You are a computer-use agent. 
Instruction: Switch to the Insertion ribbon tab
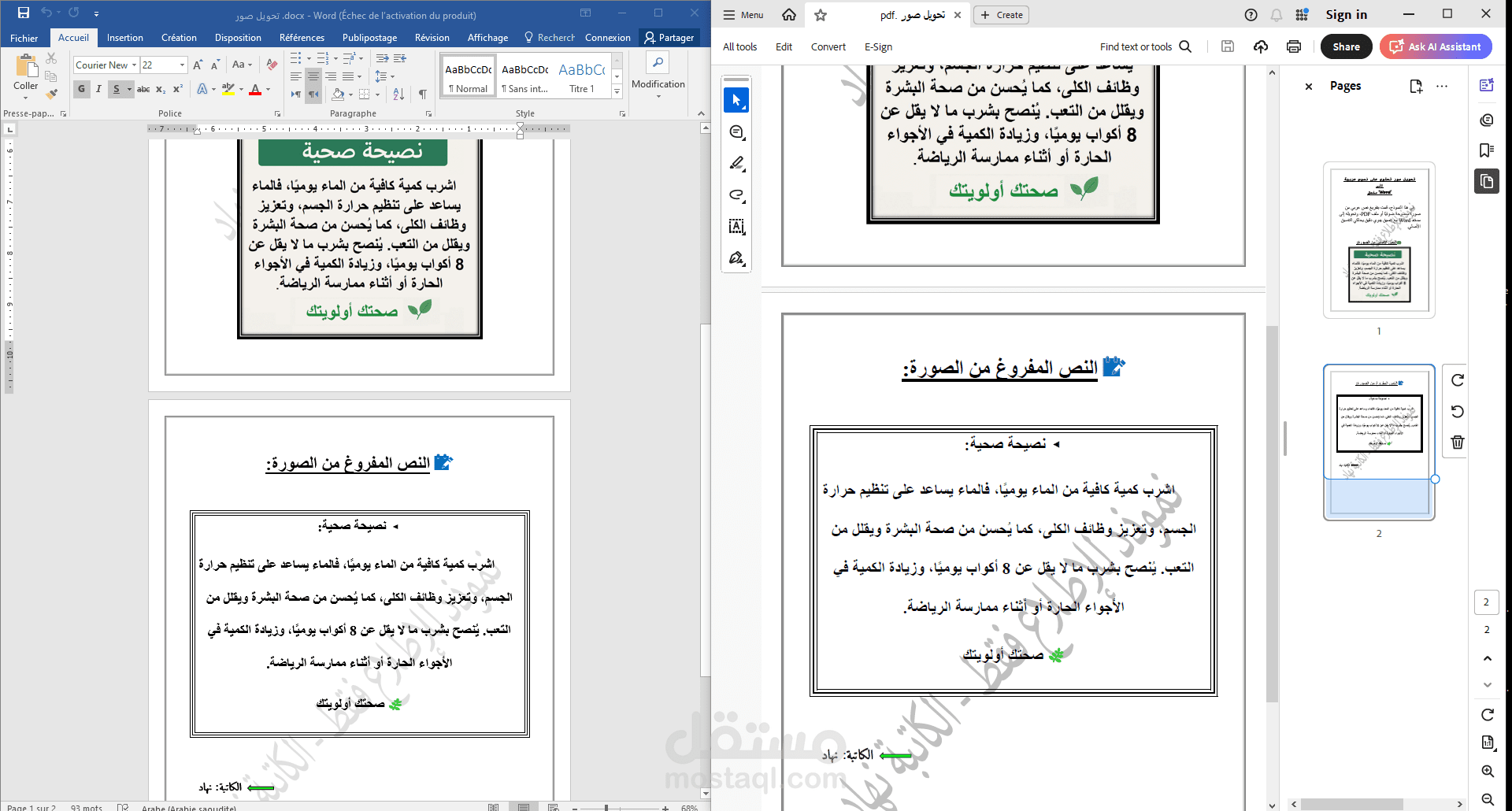pos(125,38)
